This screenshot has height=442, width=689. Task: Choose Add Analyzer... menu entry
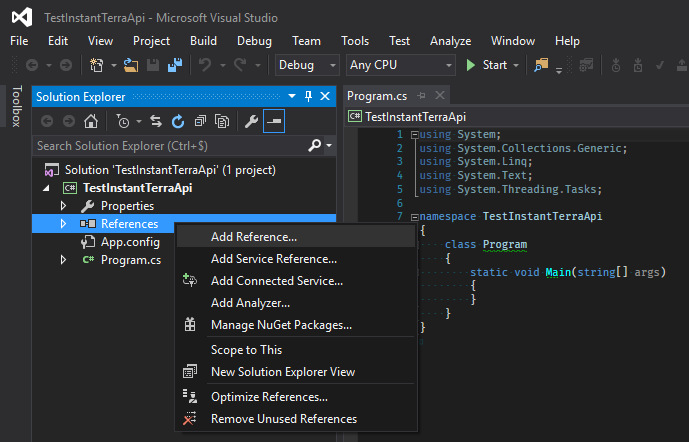296,303
